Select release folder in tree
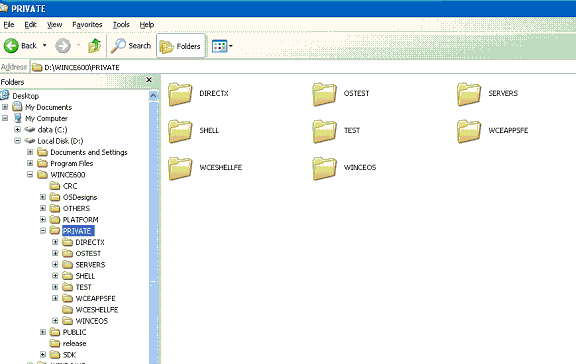The width and height of the screenshot is (576, 364). point(75,343)
